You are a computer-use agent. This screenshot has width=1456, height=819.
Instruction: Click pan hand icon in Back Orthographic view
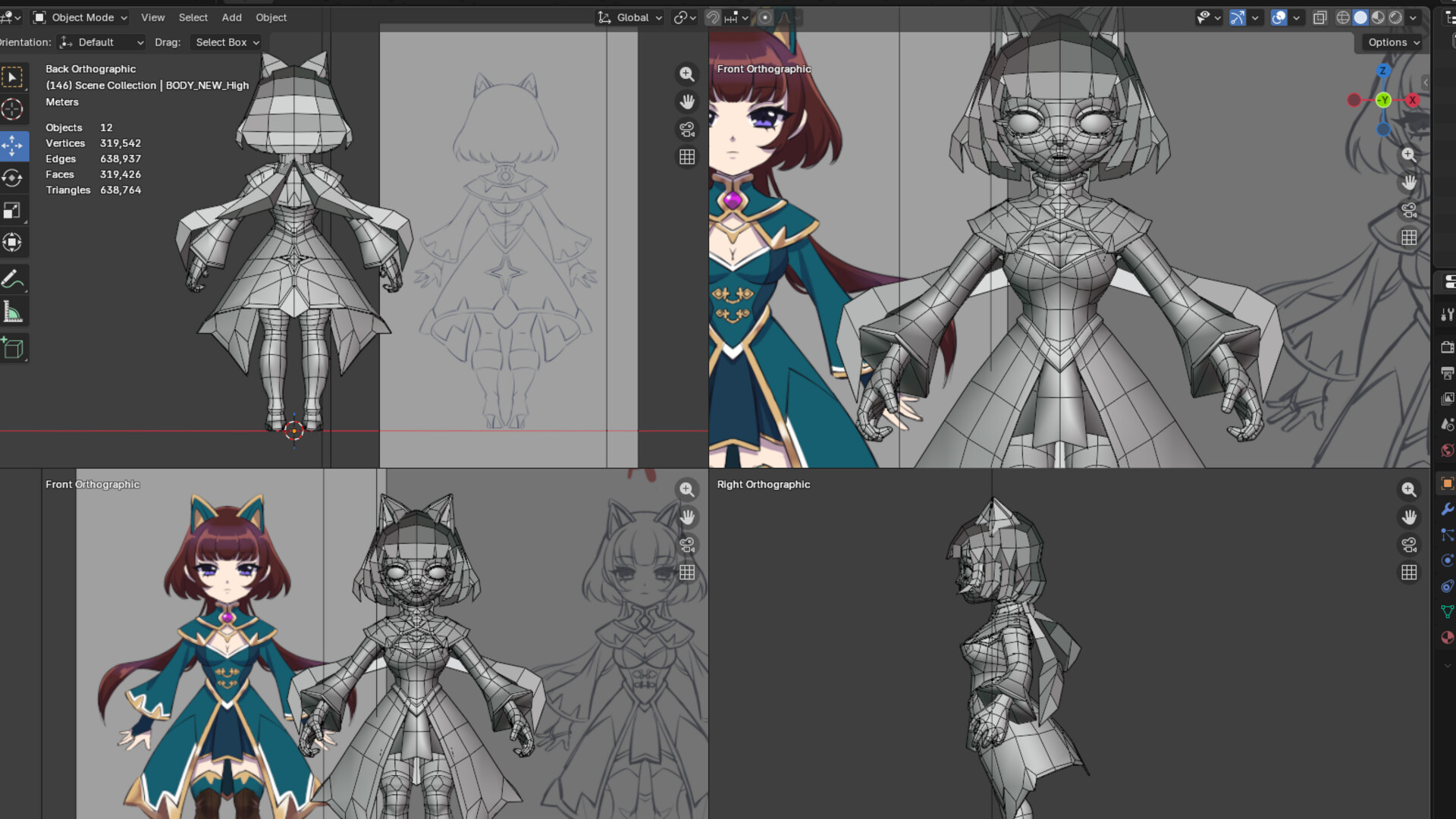tap(687, 102)
